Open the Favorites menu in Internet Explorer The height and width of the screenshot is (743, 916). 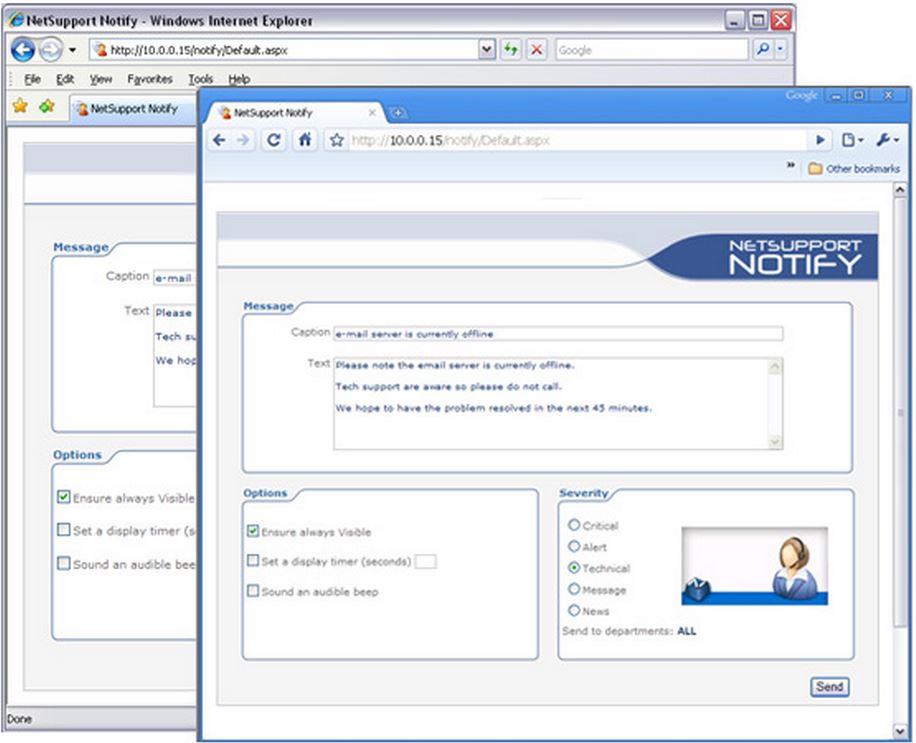[x=150, y=79]
